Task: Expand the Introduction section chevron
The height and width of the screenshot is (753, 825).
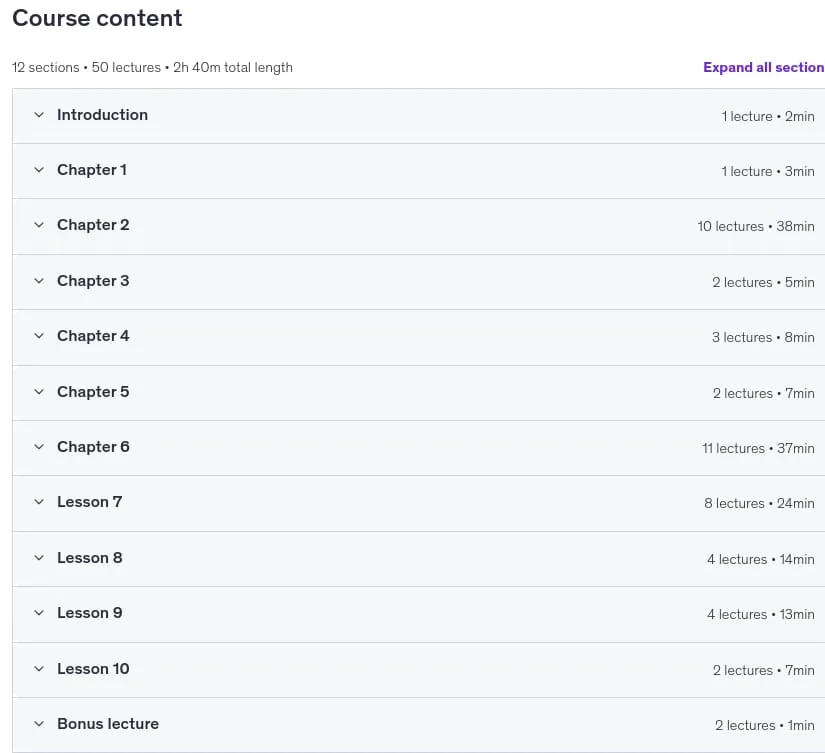Action: pos(39,115)
